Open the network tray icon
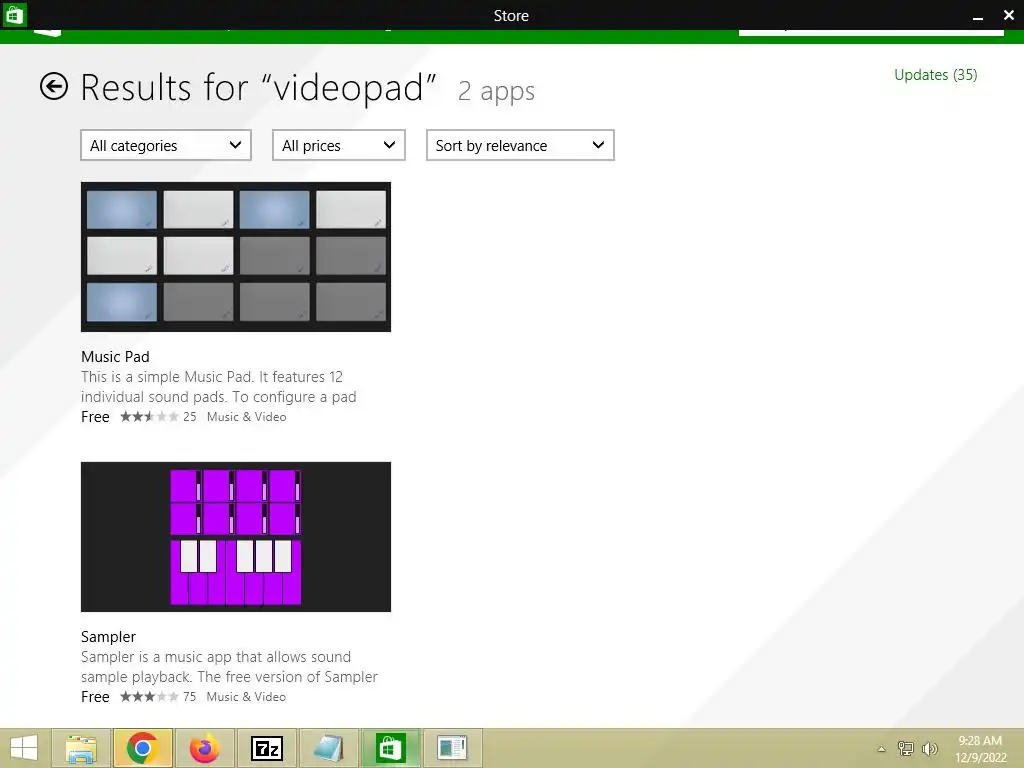Screen dimensions: 1024x768 point(905,748)
